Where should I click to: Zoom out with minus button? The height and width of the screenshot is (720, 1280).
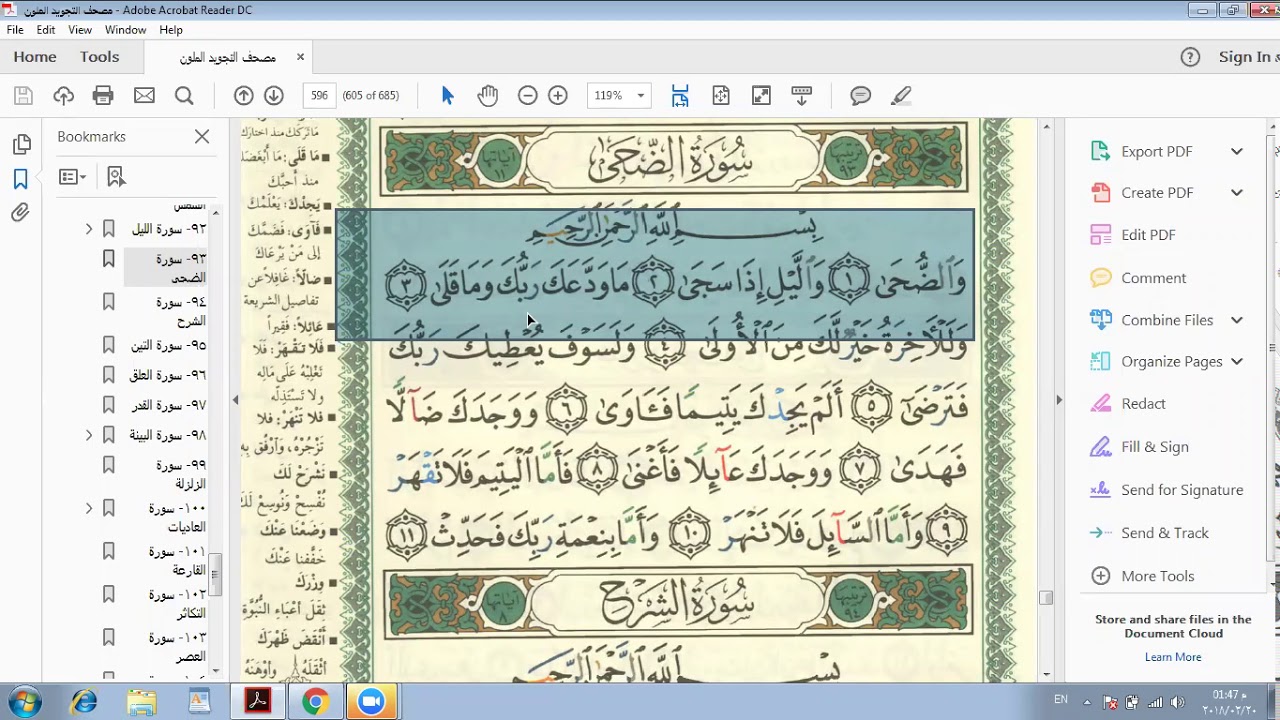point(527,96)
